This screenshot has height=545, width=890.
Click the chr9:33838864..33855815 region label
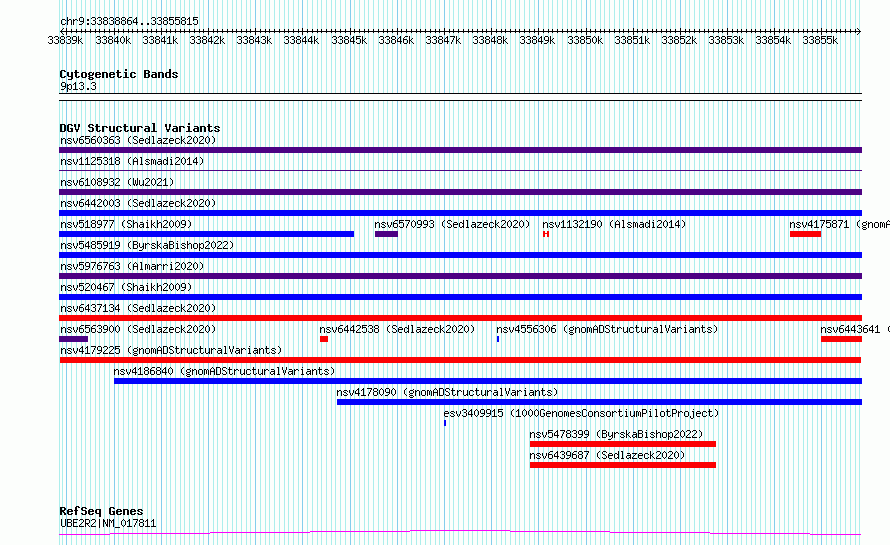click(129, 21)
